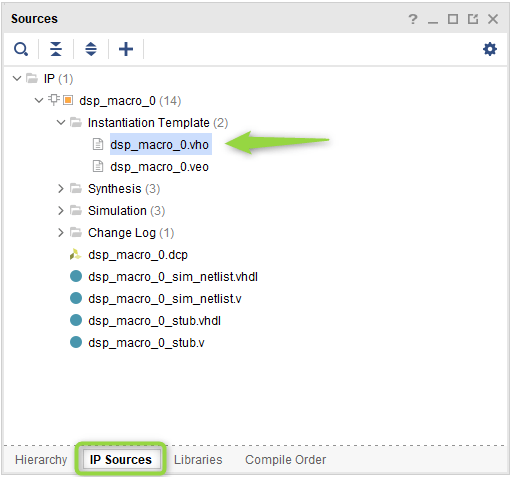Expand the Synthesis (3) folder
The image size is (514, 477).
(61, 189)
